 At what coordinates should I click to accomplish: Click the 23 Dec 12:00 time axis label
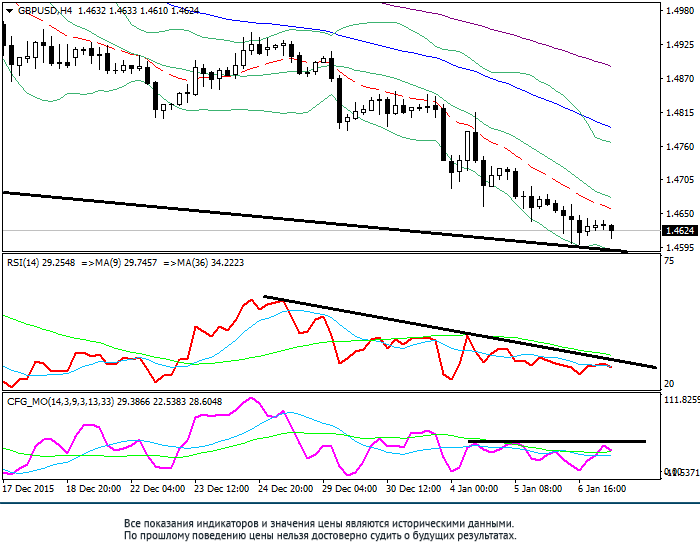click(221, 489)
